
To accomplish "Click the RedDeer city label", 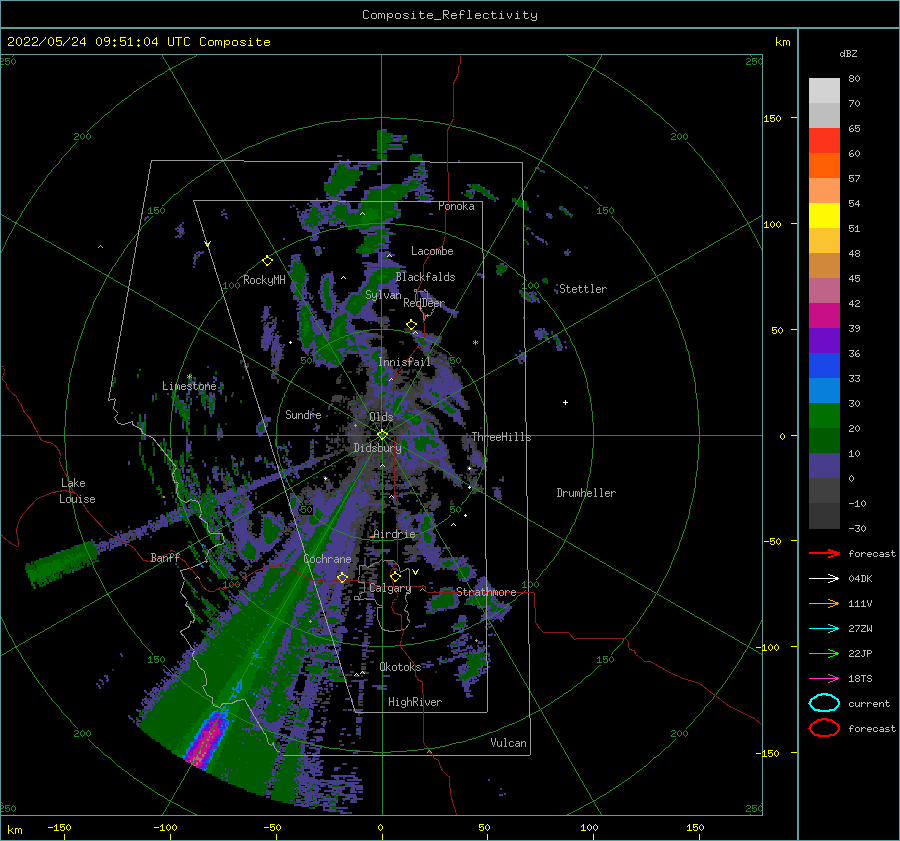I will pos(424,303).
